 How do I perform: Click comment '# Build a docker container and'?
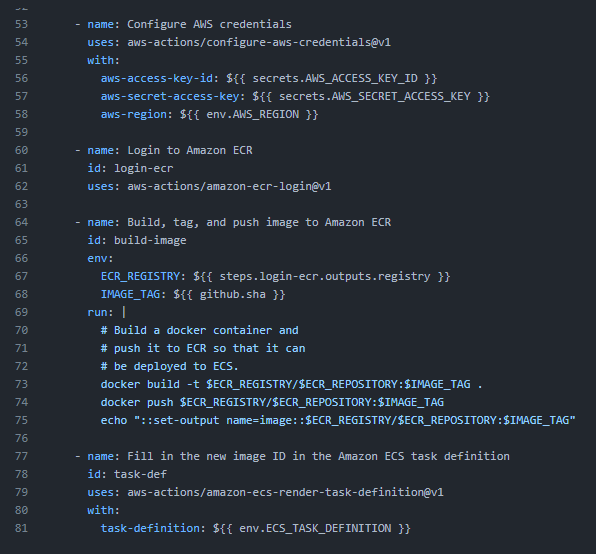click(x=200, y=331)
